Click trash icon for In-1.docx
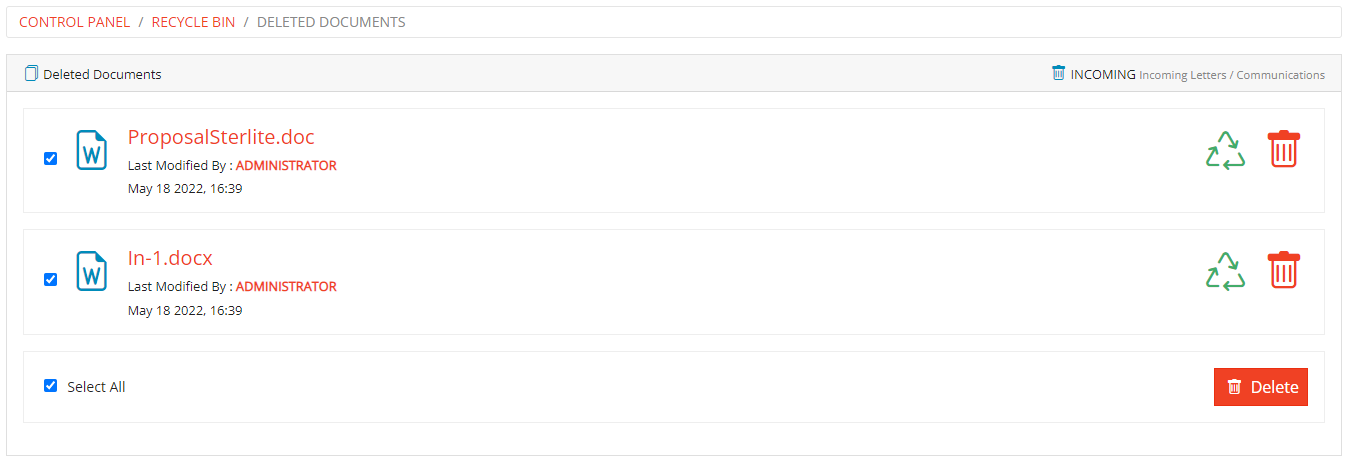 (1283, 270)
